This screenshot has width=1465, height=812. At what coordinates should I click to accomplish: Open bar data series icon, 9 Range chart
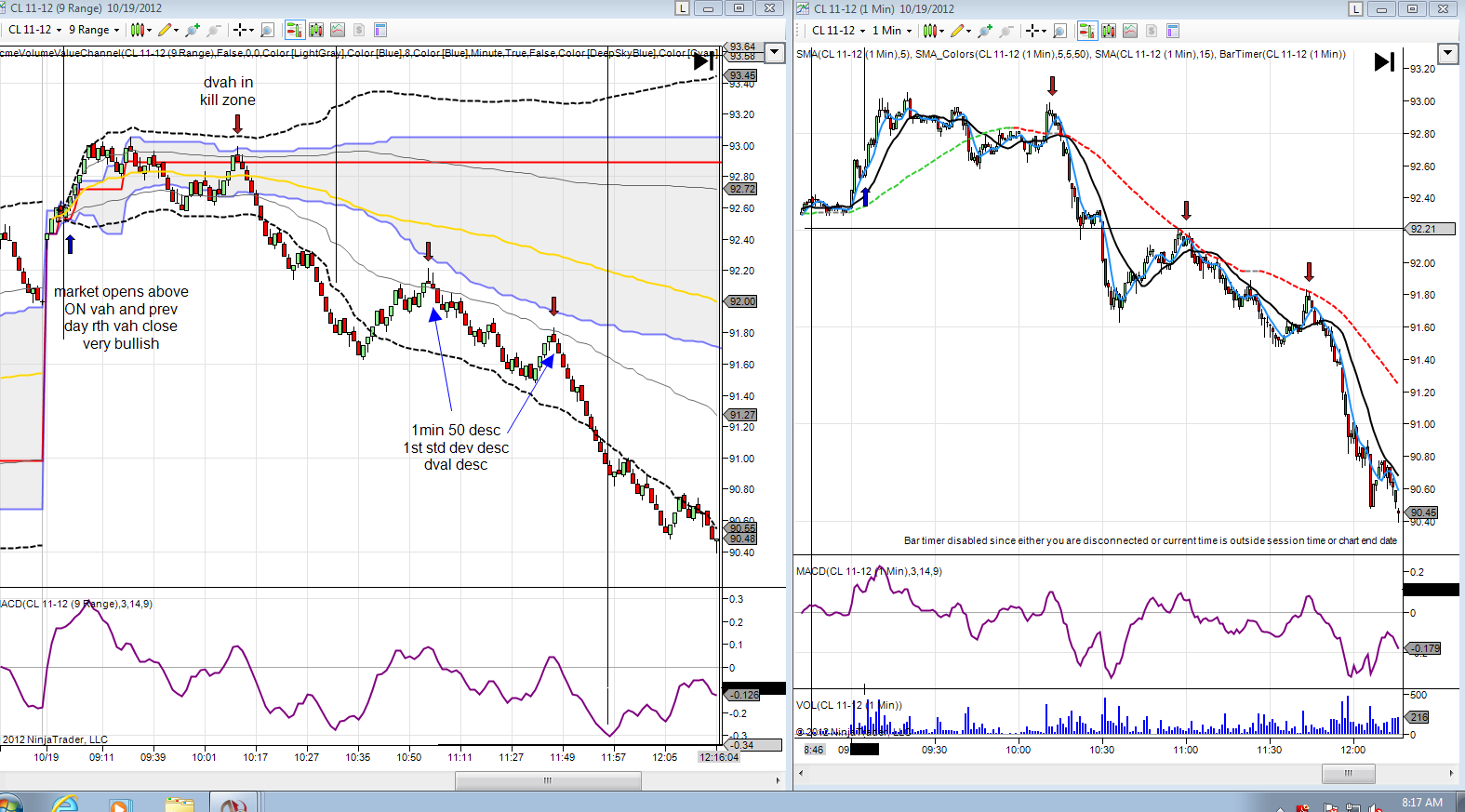tap(316, 31)
